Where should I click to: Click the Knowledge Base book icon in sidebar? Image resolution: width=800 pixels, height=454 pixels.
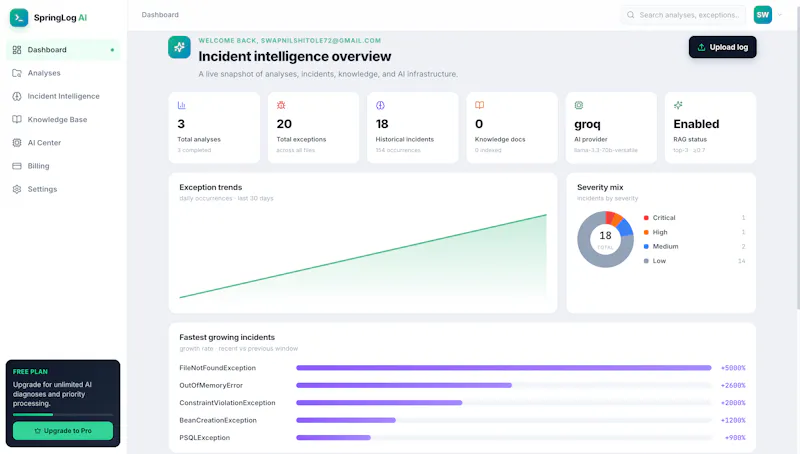click(17, 119)
